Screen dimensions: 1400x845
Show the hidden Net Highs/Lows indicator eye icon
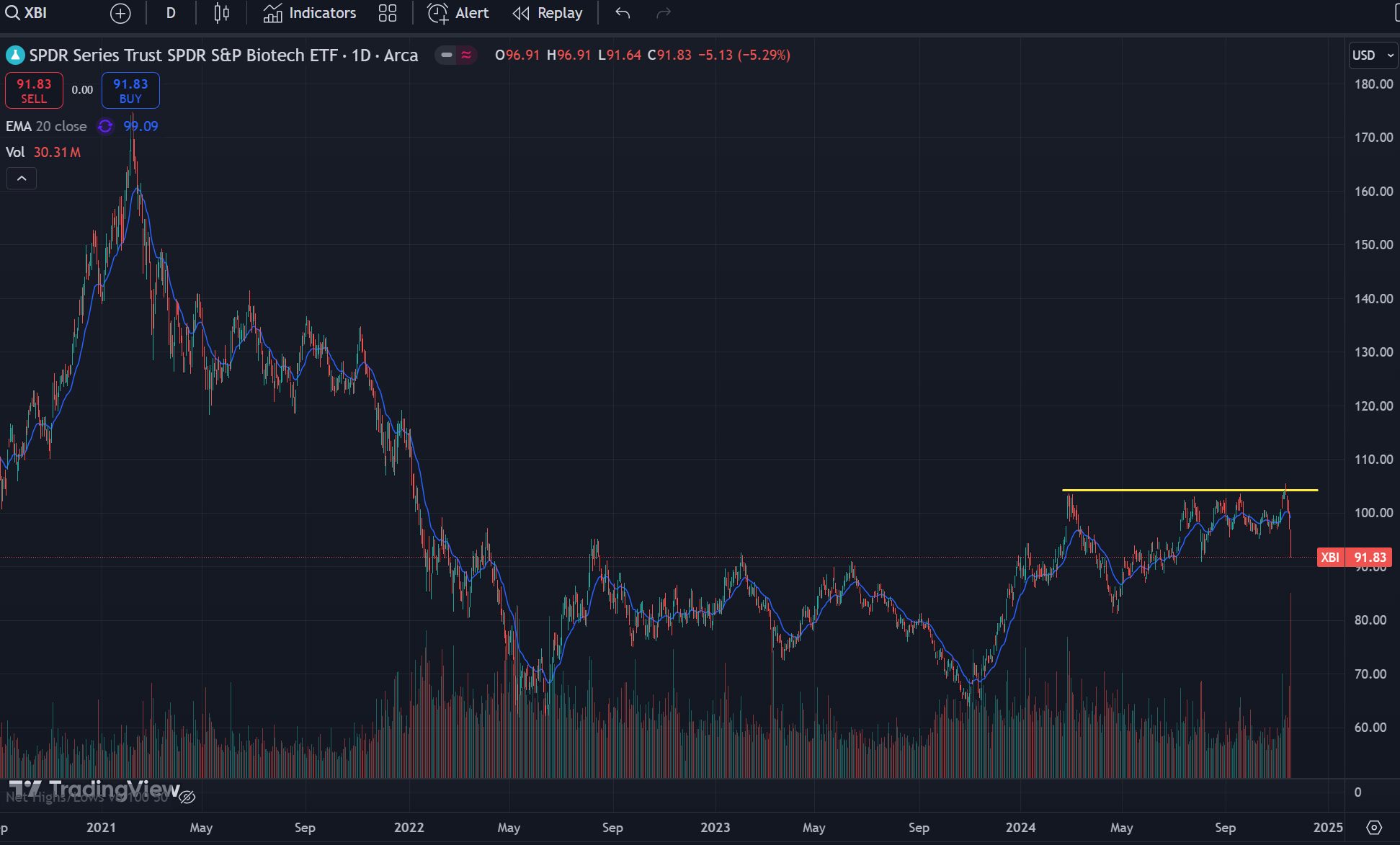click(187, 797)
